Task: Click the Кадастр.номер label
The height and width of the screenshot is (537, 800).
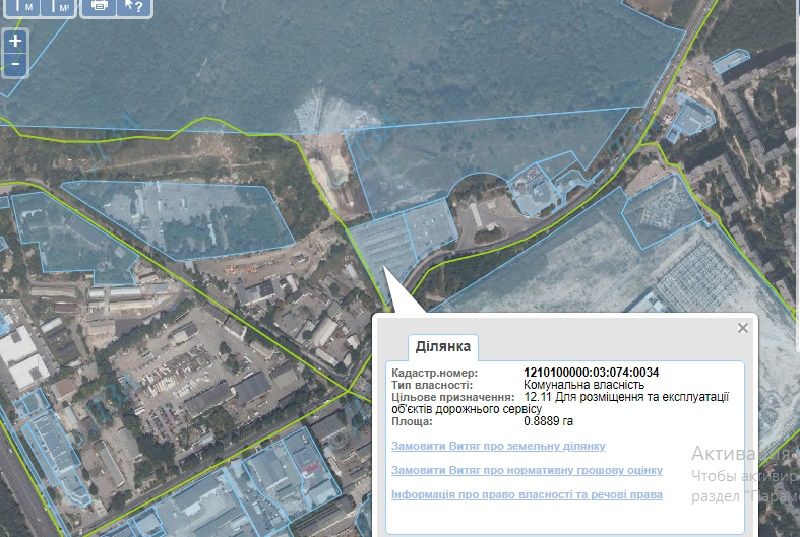Action: pos(435,373)
